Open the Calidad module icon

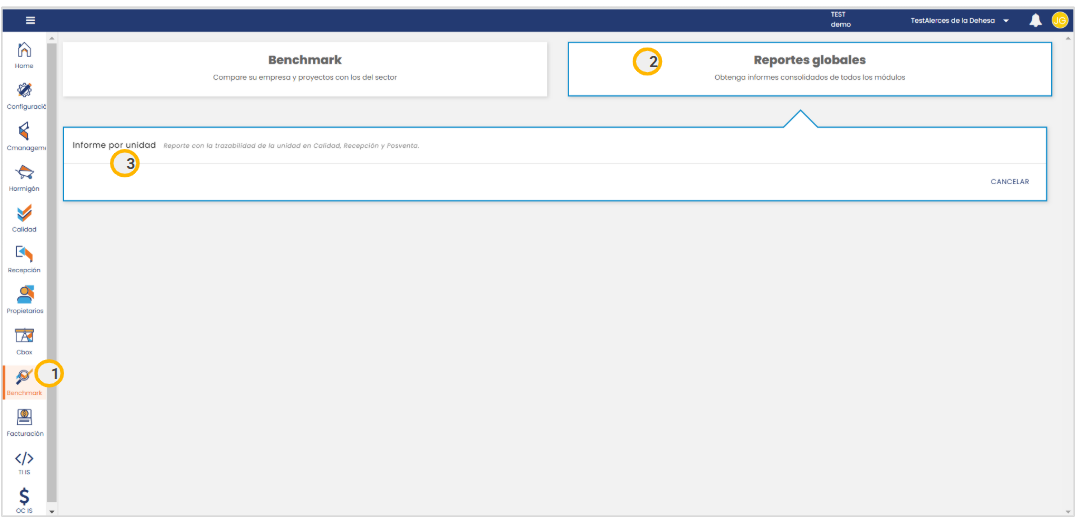[24, 213]
